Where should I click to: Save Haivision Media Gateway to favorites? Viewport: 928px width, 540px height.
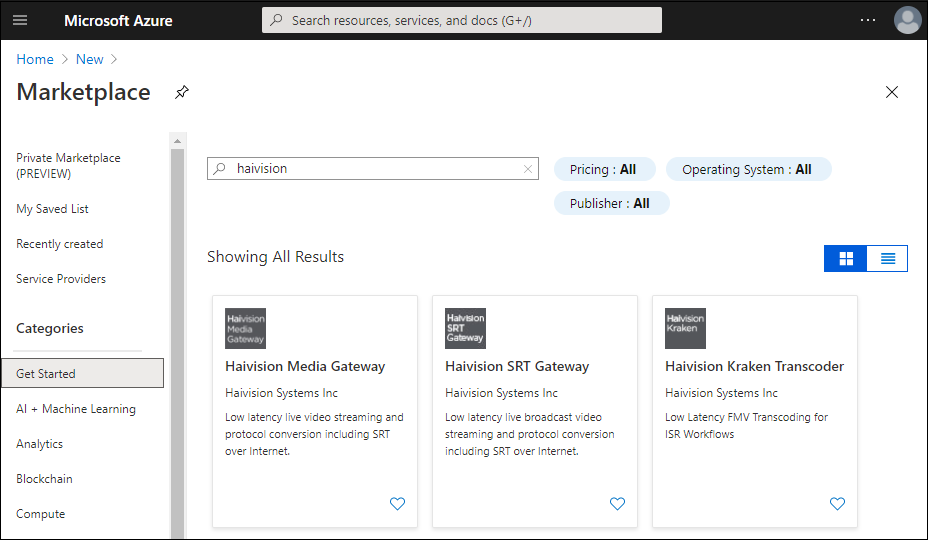click(x=397, y=504)
